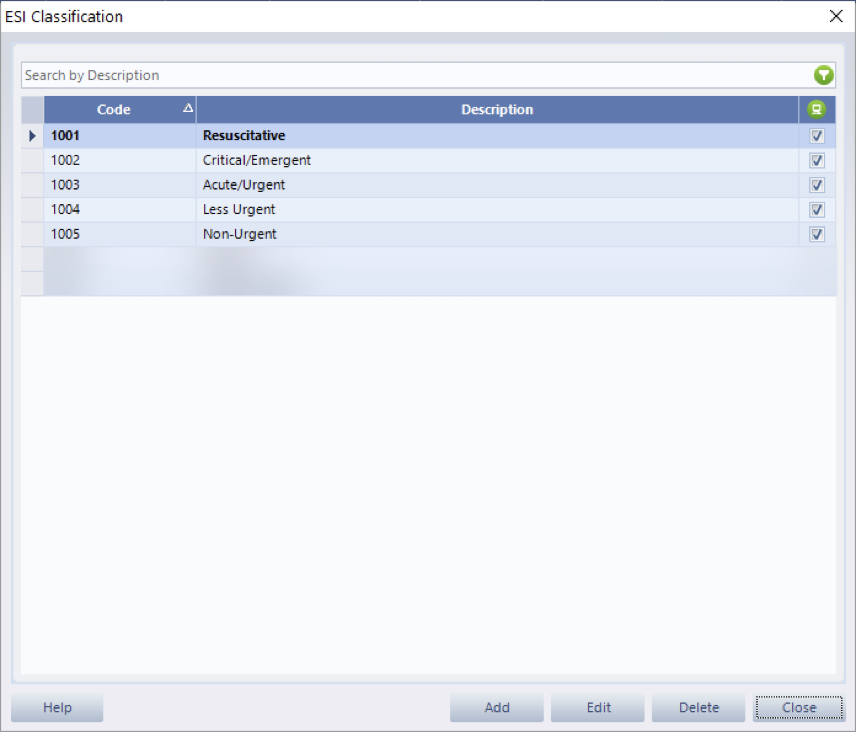Click the row indicator arrow beside code 1001
The width and height of the screenshot is (856, 732).
(32, 136)
